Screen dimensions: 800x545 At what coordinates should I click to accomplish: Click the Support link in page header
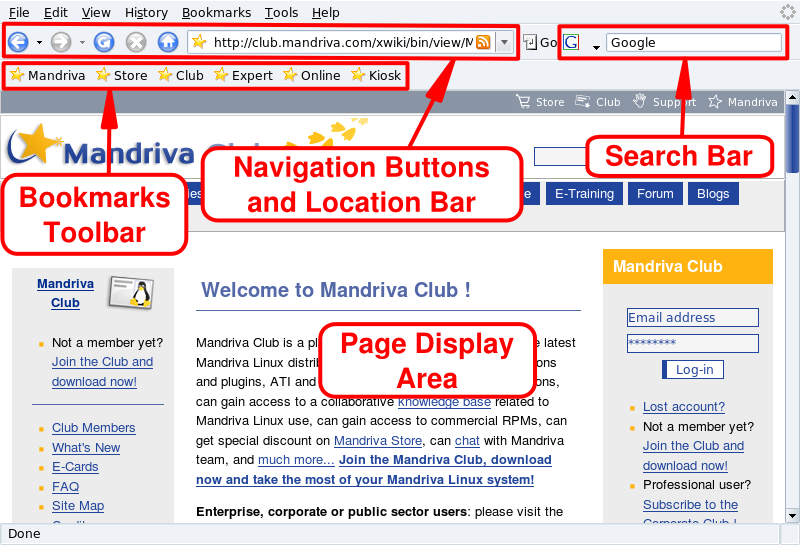[x=664, y=102]
